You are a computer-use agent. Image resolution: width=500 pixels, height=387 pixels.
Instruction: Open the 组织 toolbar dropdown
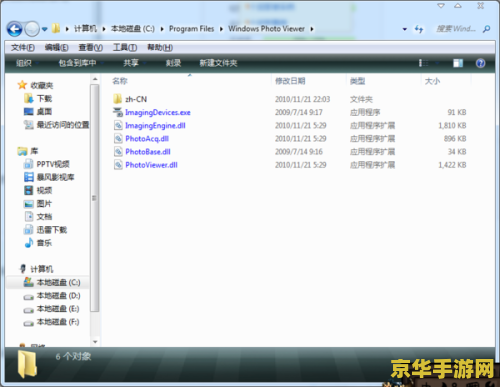[27, 63]
